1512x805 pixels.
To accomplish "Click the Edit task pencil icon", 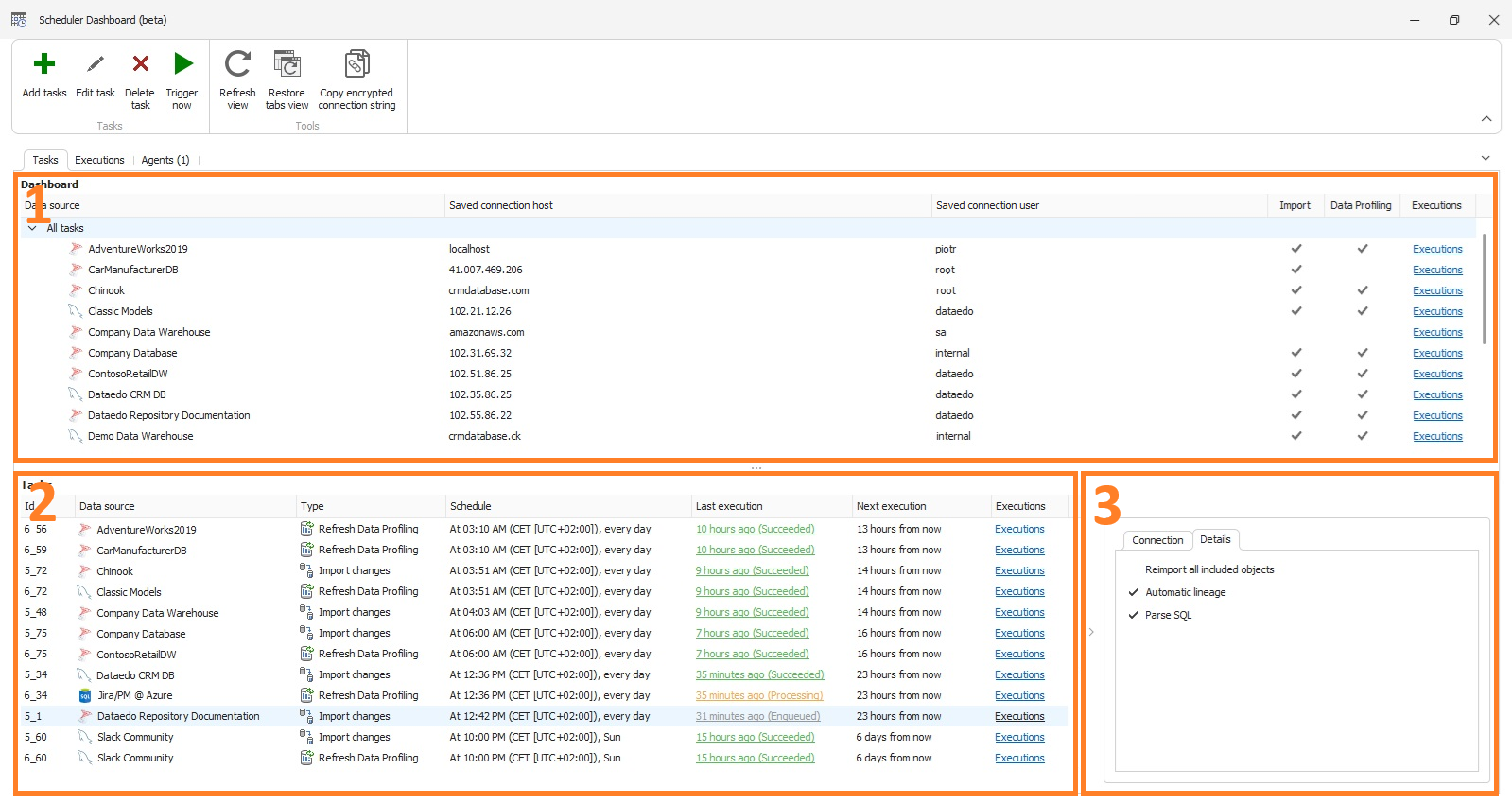I will point(95,63).
